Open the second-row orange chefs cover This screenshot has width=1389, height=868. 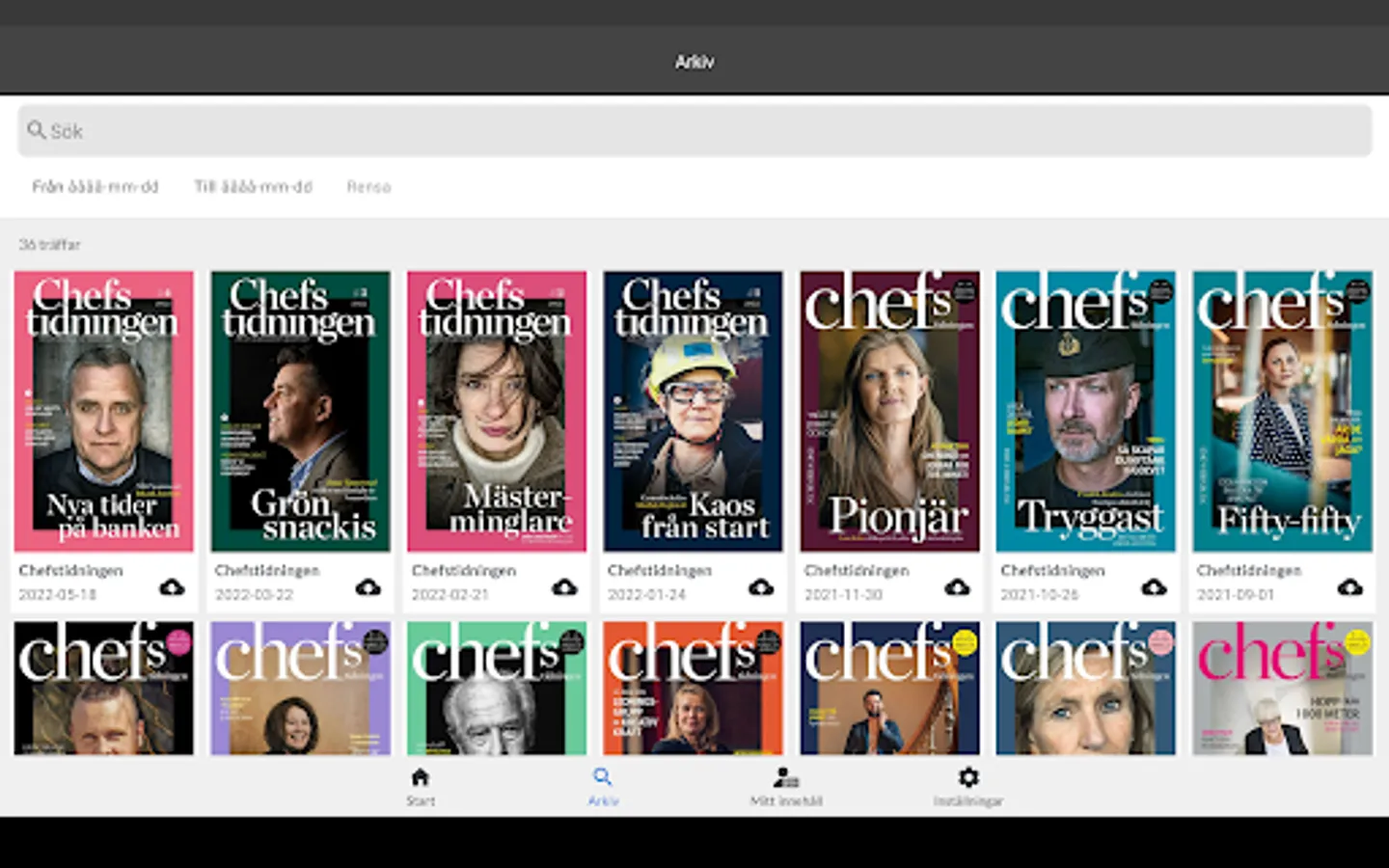coord(694,688)
